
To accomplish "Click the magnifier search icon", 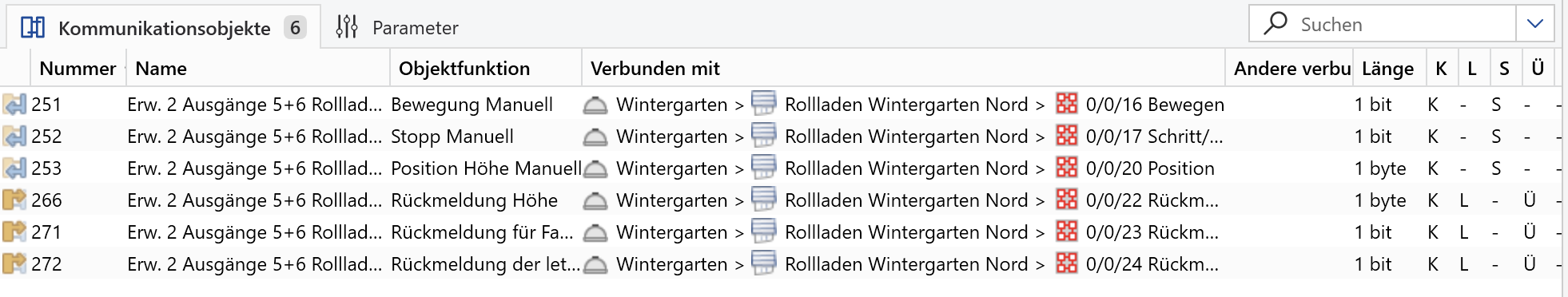I will tap(1275, 23).
